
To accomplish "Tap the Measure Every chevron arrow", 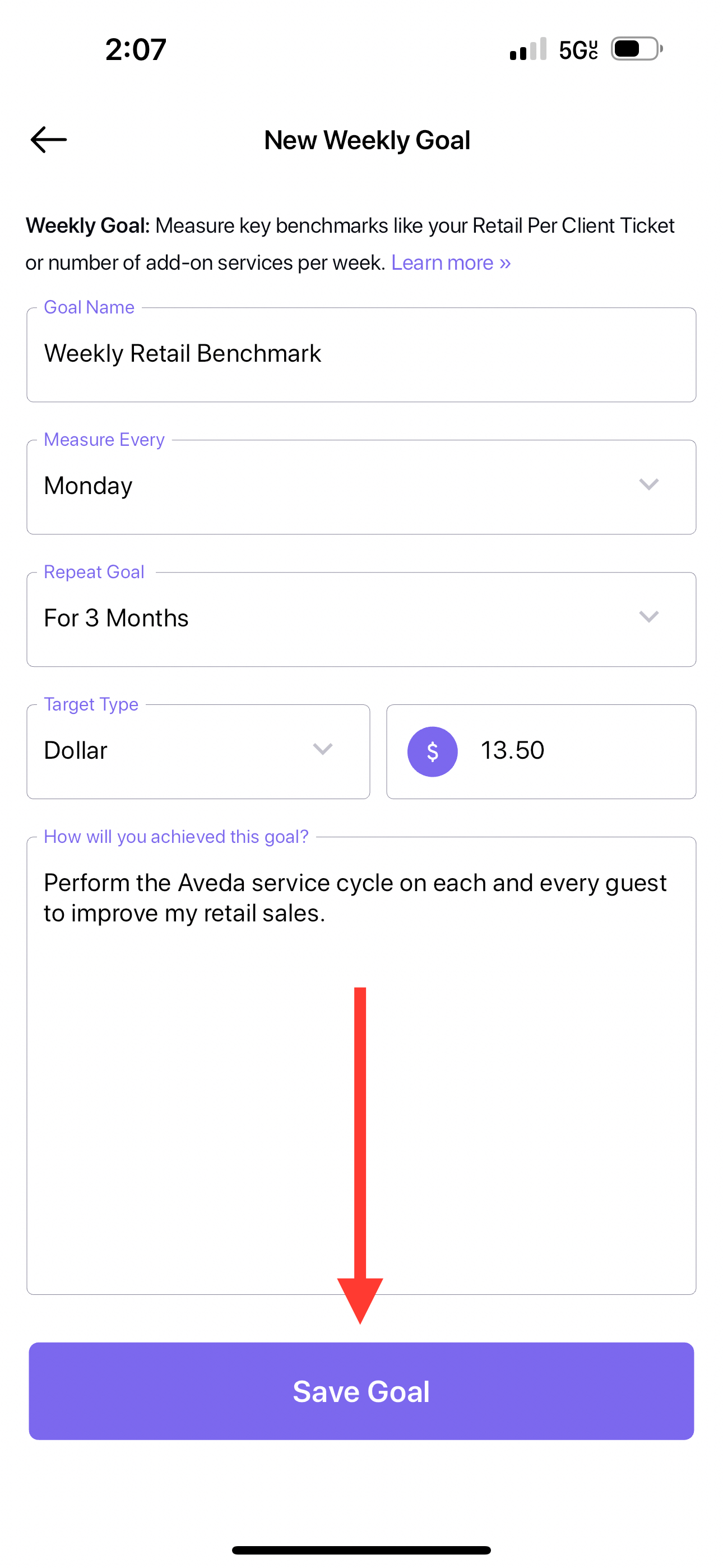I will pyautogui.click(x=649, y=485).
